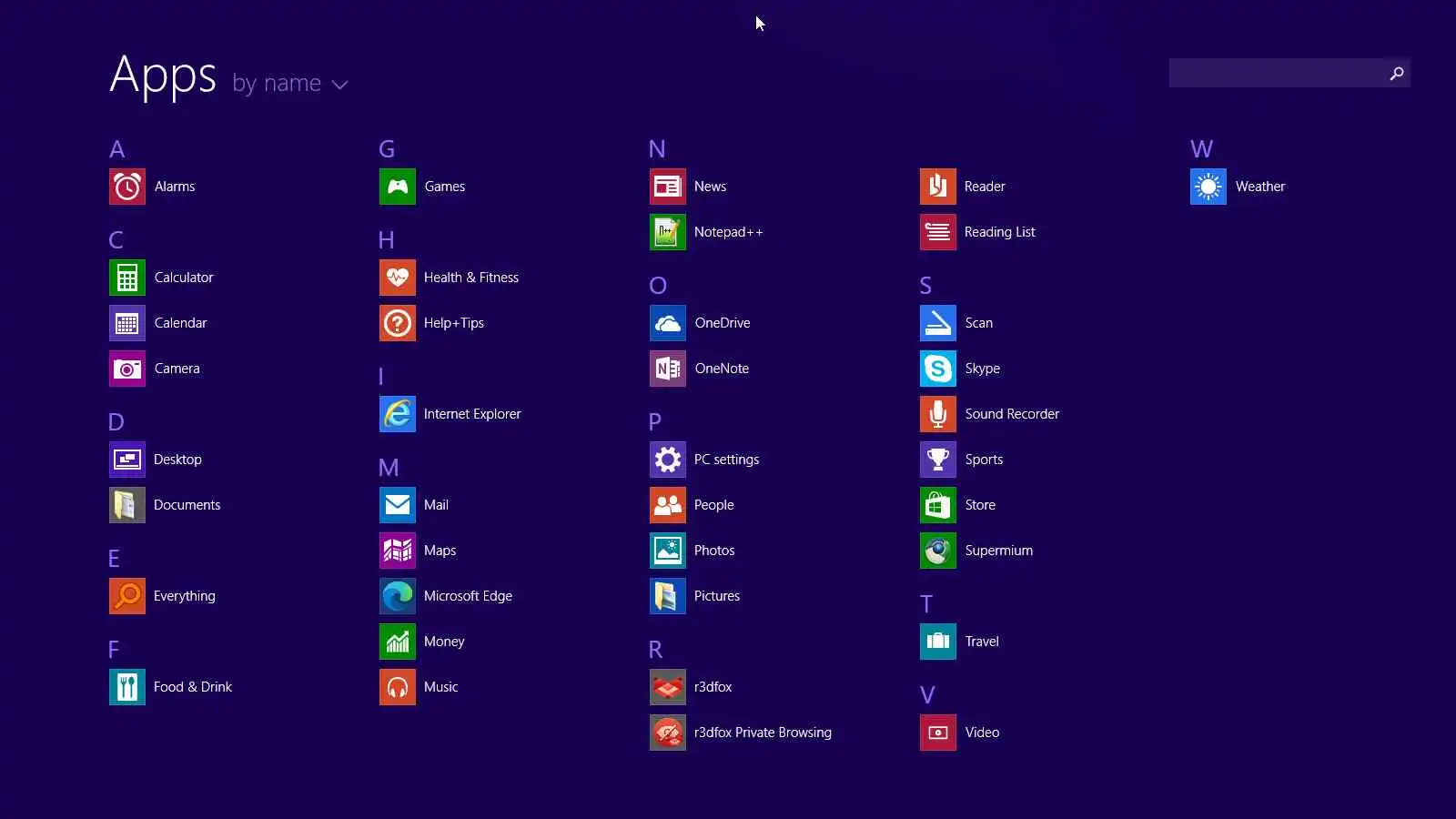Launch the Calculator app icon

tap(127, 278)
